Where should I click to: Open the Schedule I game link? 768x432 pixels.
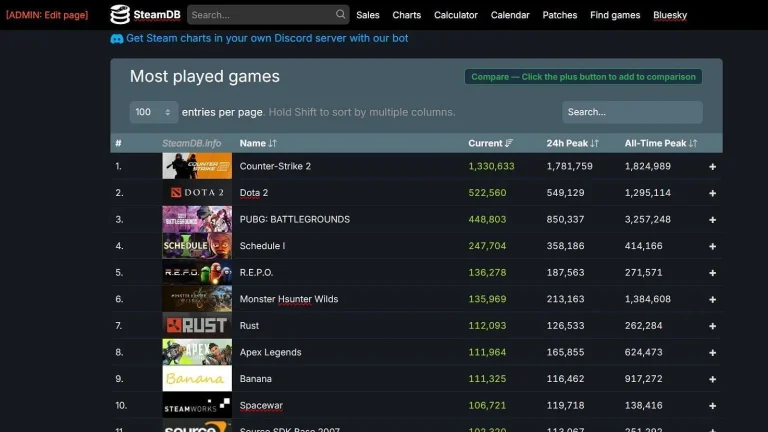coord(262,246)
